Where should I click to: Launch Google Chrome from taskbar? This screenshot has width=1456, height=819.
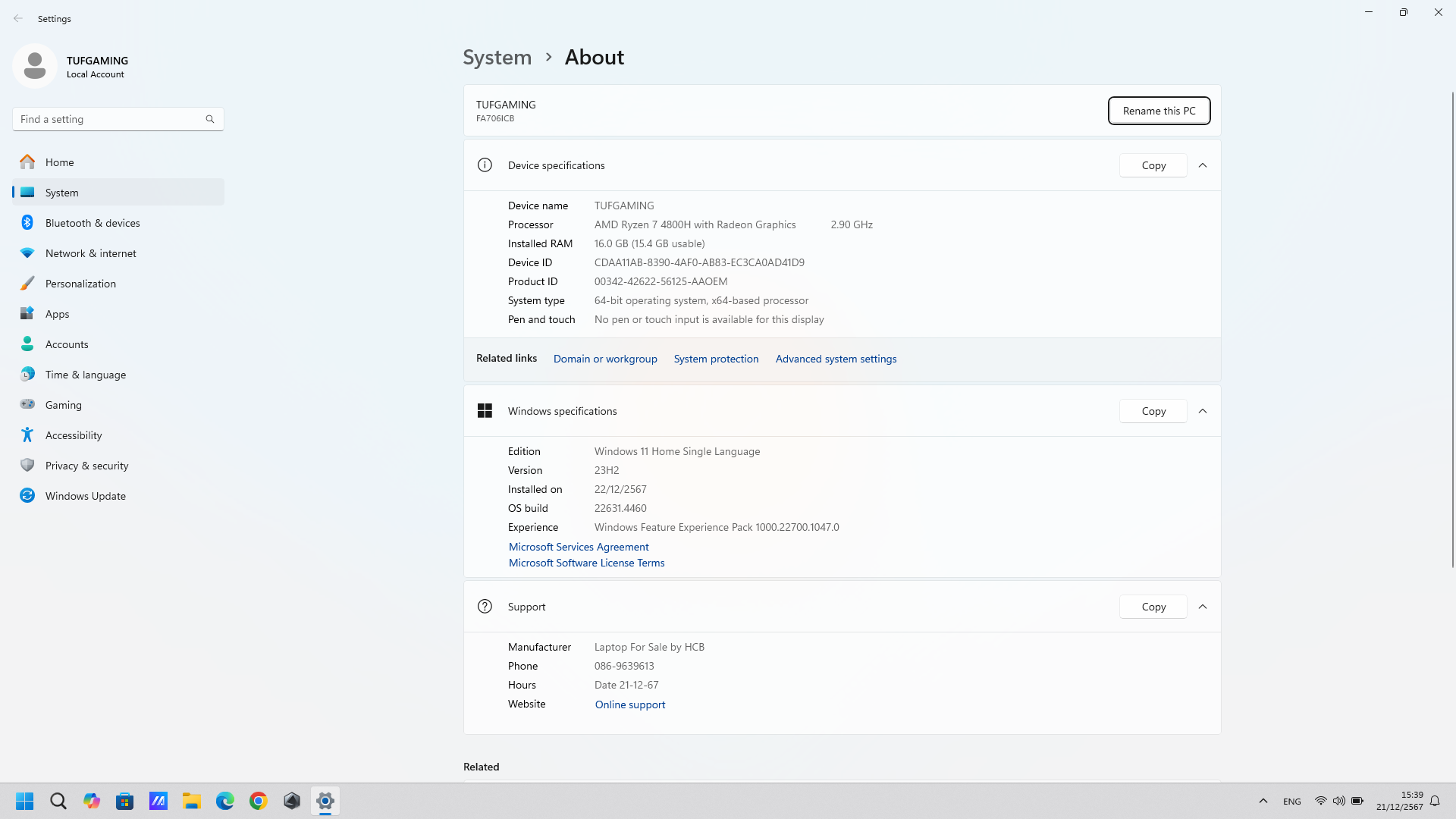259,801
